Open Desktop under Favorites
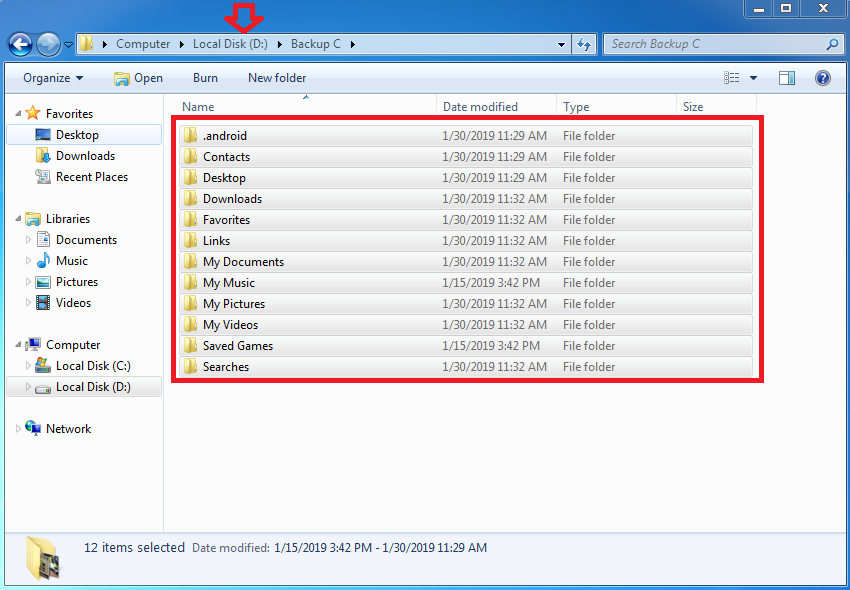Image resolution: width=850 pixels, height=590 pixels. (84, 134)
